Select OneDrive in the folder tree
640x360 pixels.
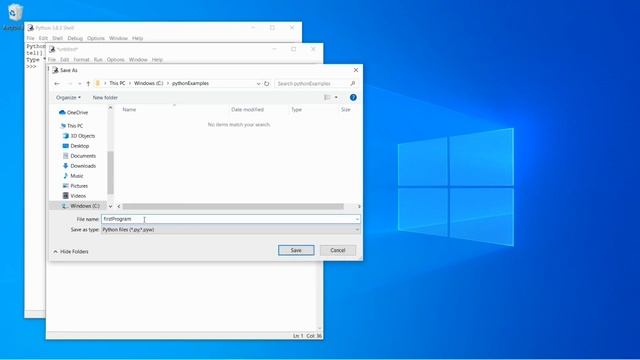click(x=77, y=112)
